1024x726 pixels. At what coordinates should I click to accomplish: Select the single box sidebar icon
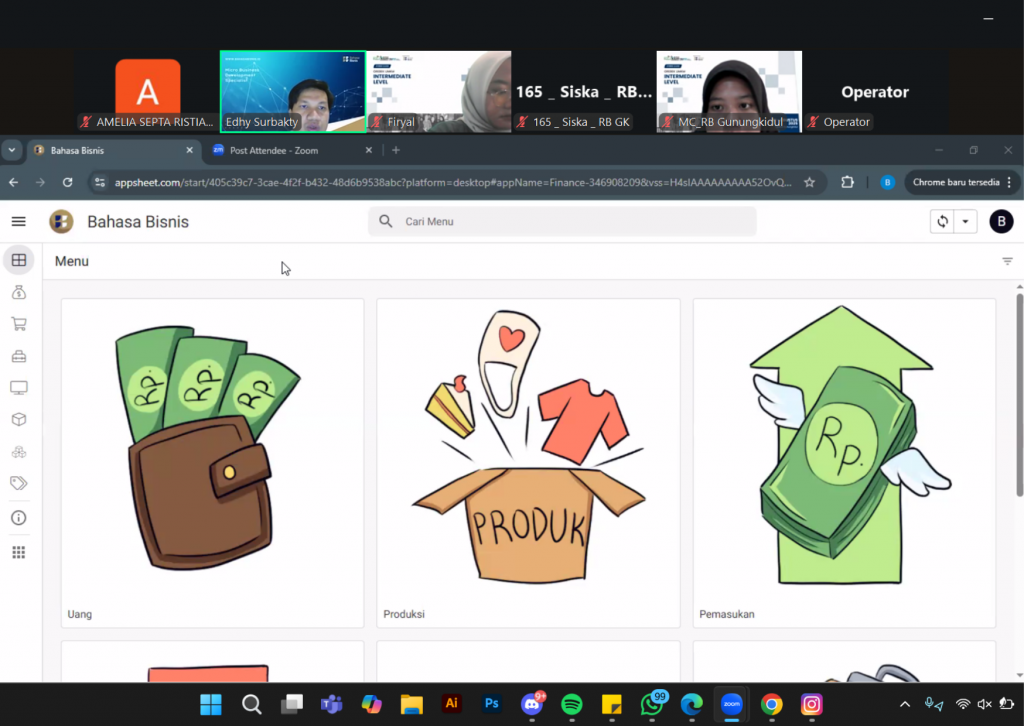click(18, 420)
